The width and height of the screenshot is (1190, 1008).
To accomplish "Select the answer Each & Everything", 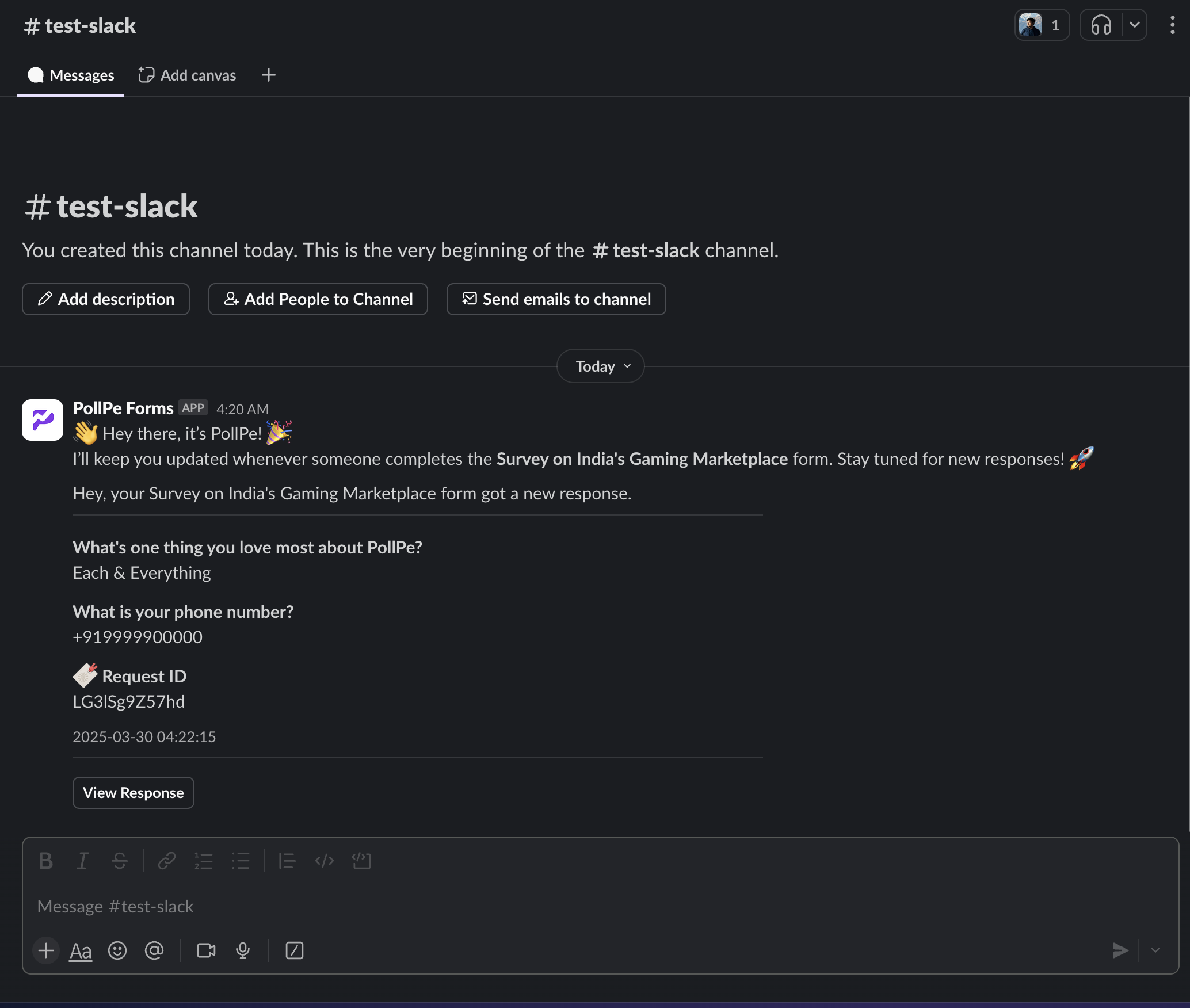I will click(142, 573).
